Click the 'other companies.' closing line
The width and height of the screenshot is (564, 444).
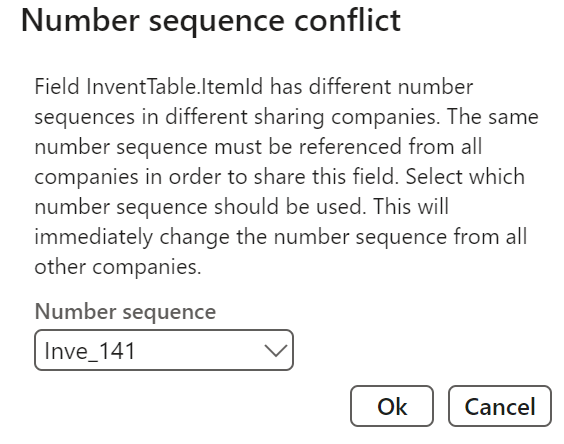coord(118,267)
